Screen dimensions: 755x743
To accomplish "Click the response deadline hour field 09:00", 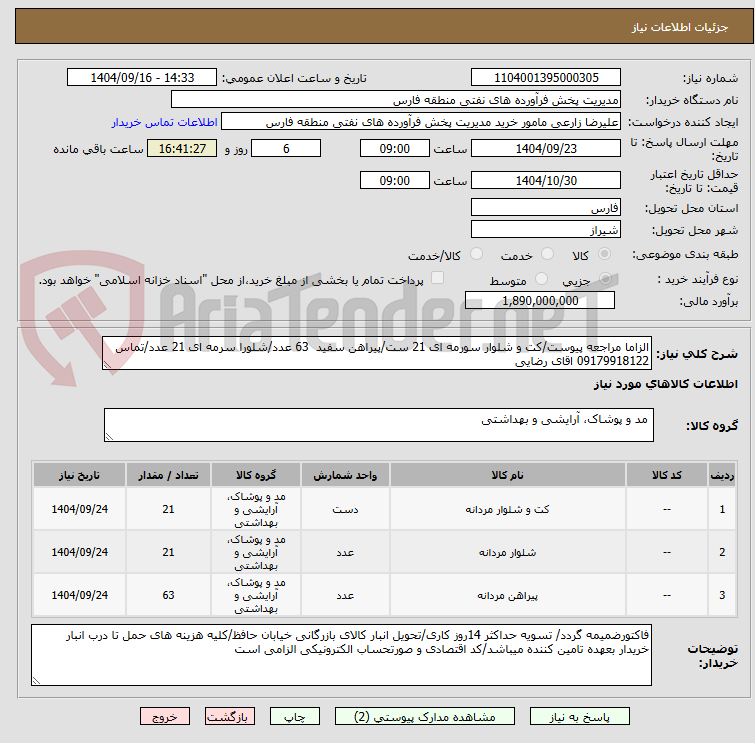I will click(x=394, y=148).
